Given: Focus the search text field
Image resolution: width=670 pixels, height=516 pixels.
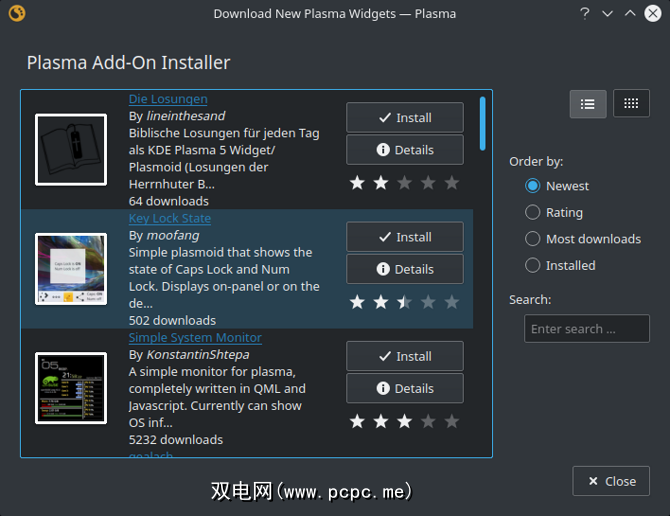Looking at the screenshot, I should click(x=587, y=329).
